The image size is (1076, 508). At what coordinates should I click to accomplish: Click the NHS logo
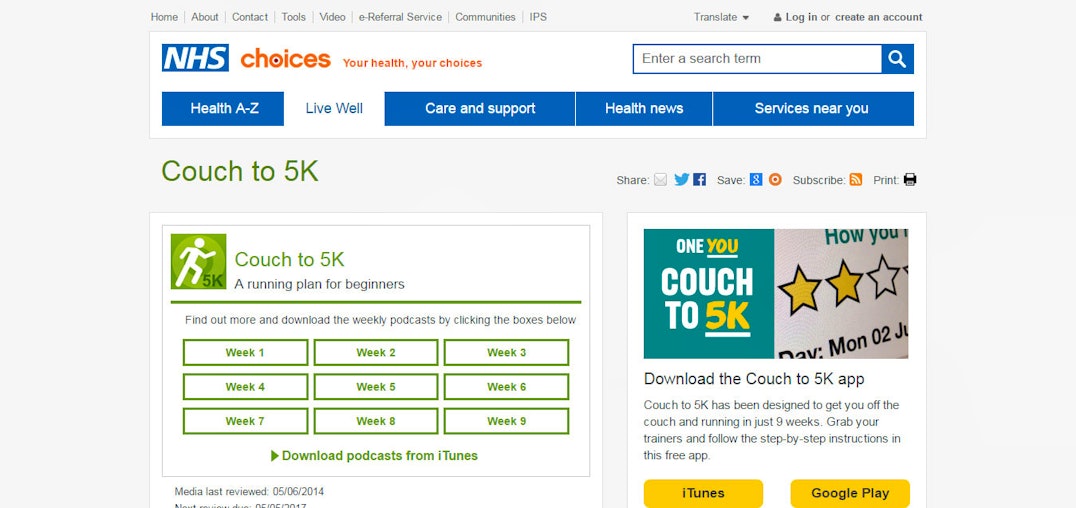[x=195, y=58]
